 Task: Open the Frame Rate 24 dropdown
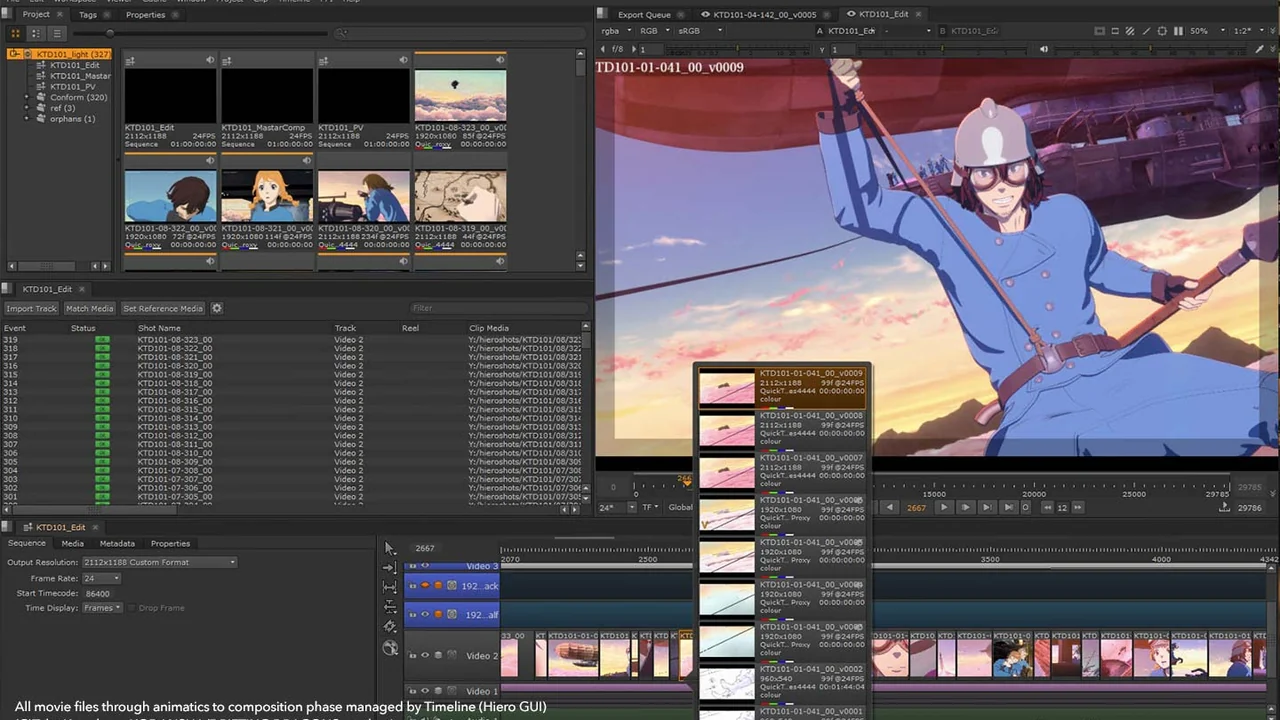(x=101, y=578)
